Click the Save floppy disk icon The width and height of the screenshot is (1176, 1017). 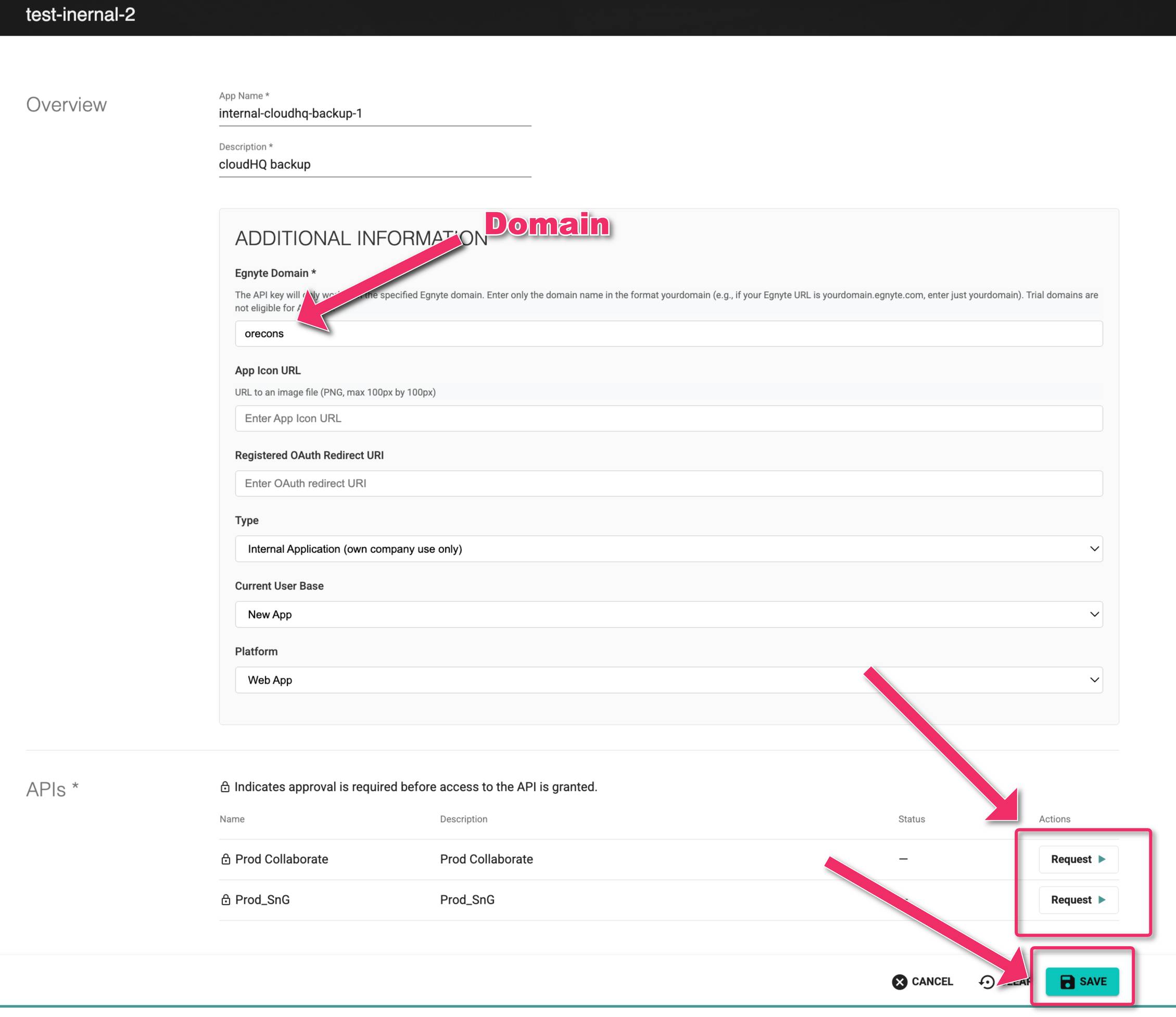(1067, 982)
